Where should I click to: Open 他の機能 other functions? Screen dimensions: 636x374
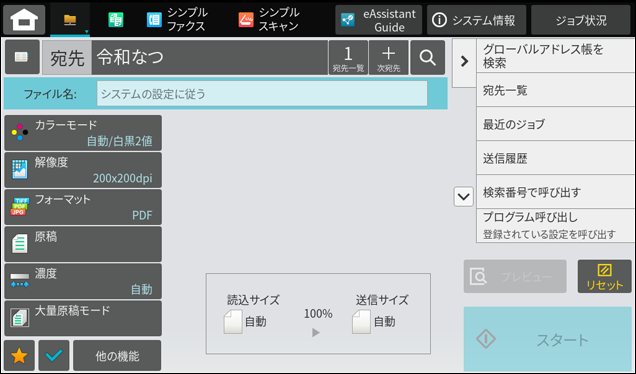coord(117,355)
